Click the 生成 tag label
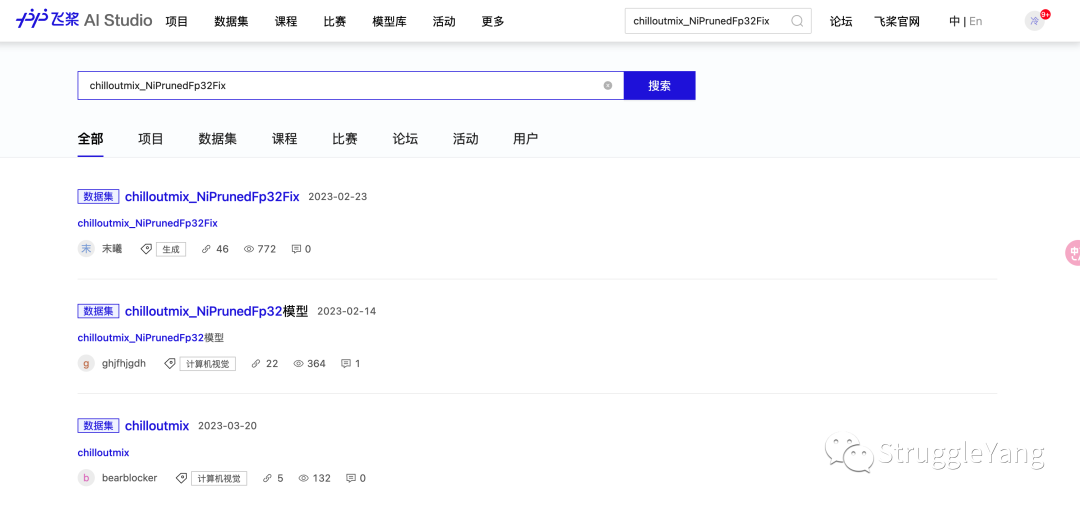 click(171, 249)
